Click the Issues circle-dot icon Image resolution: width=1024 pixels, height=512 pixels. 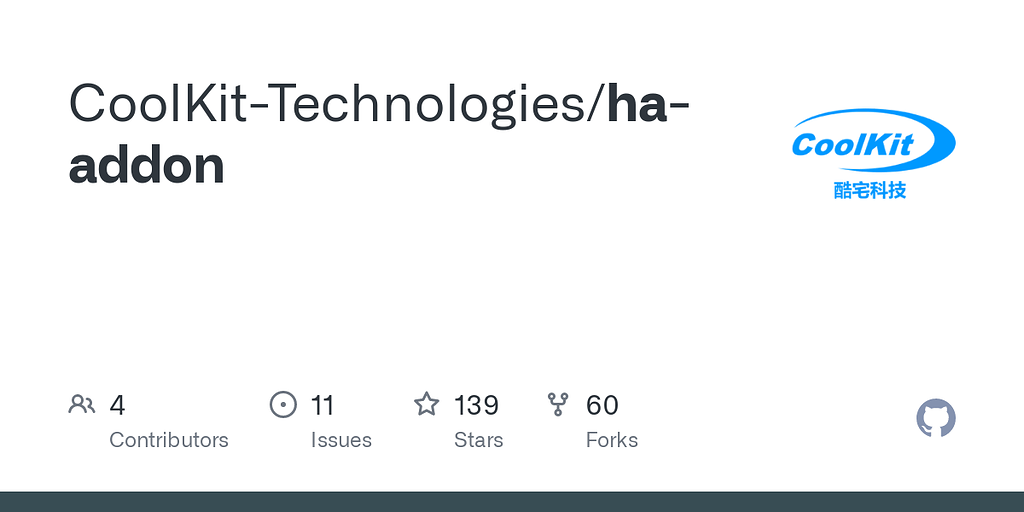284,405
